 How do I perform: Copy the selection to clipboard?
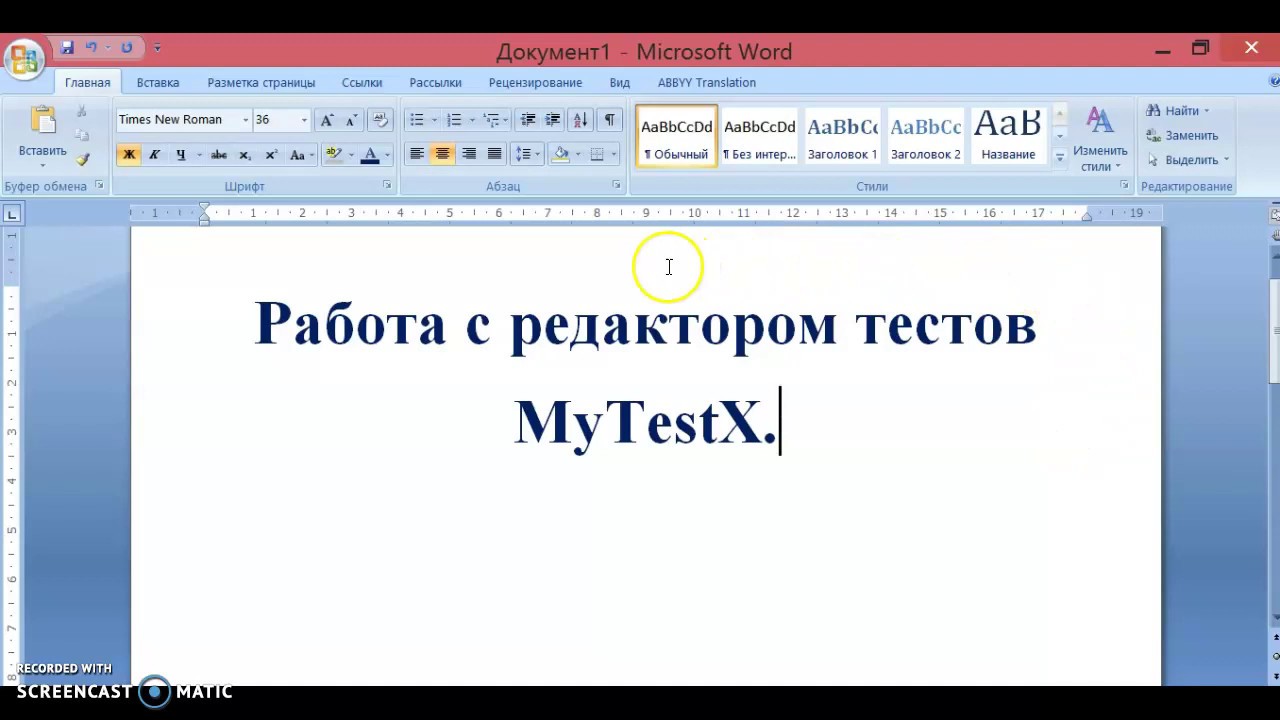coord(82,135)
